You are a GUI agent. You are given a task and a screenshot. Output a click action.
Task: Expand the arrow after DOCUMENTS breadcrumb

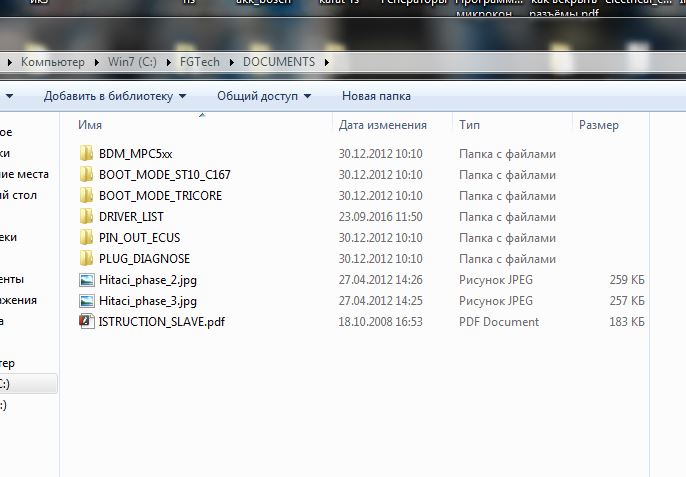326,63
